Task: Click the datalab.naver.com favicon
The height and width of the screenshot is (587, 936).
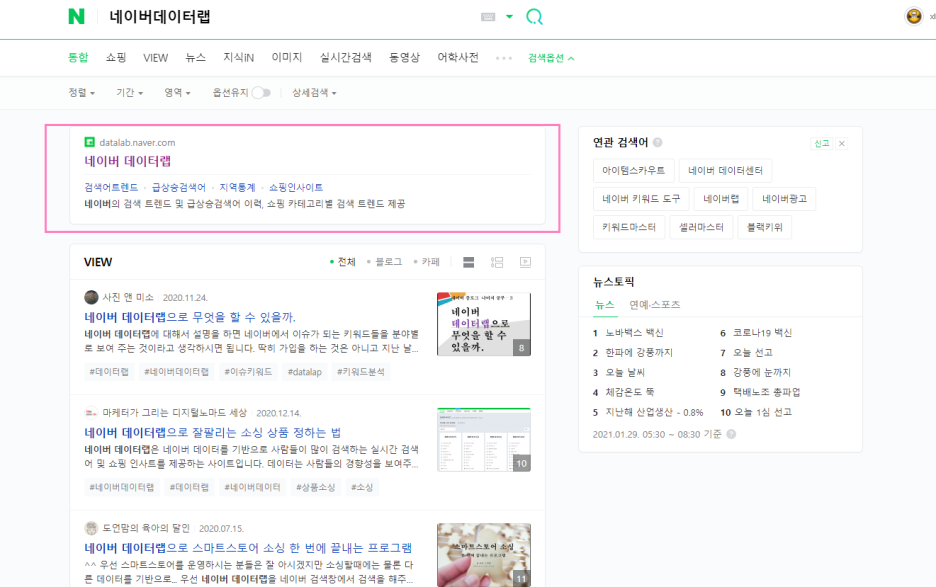Action: pyautogui.click(x=90, y=142)
